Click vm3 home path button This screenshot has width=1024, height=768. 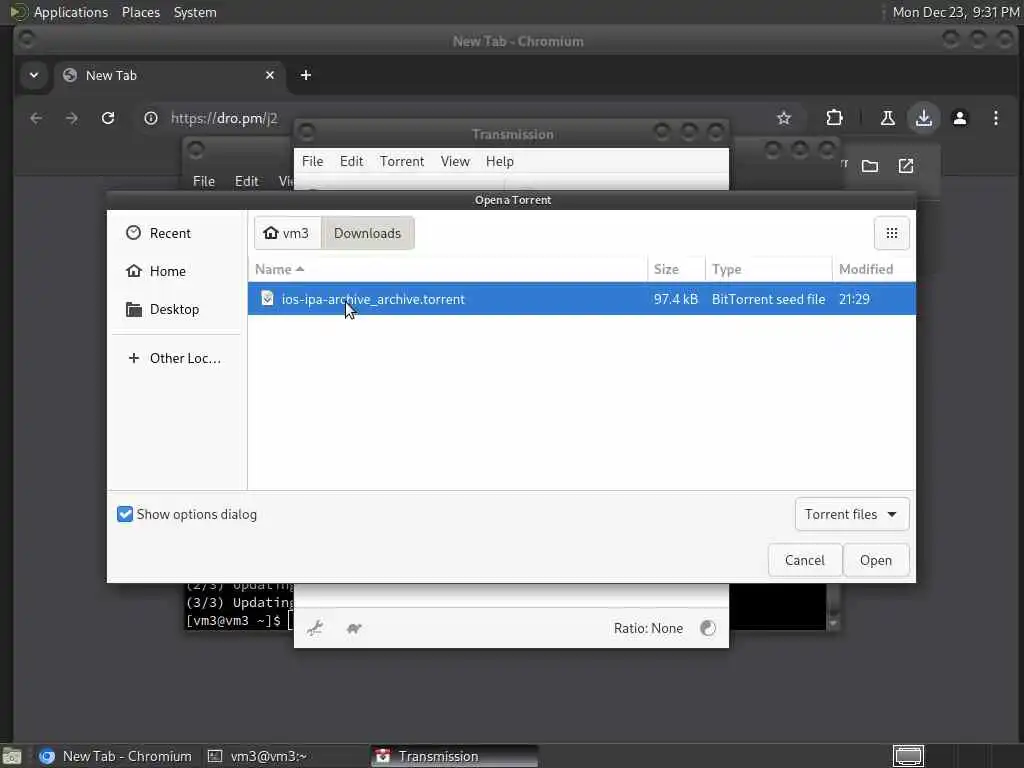[x=287, y=233]
